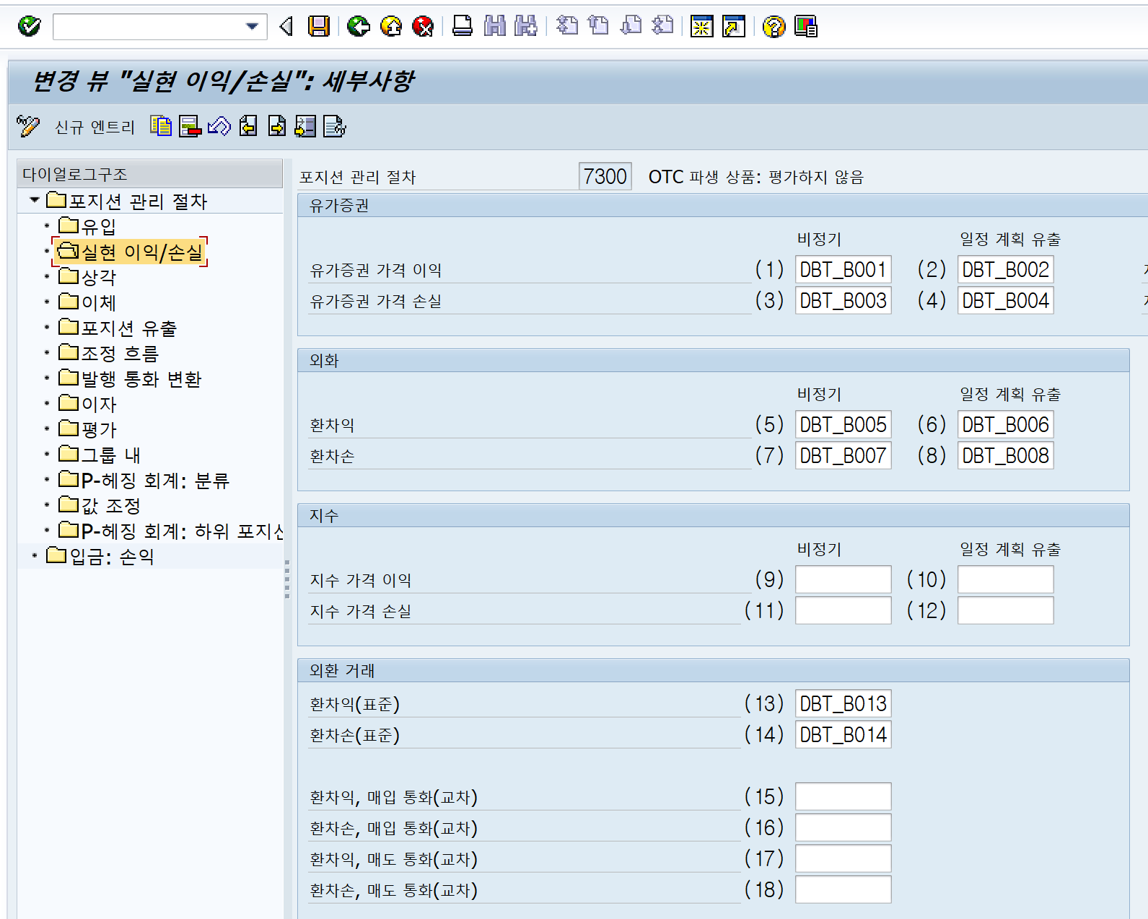Click empty field (12) for 지수 가격 손실
The image size is (1148, 919).
(1005, 610)
